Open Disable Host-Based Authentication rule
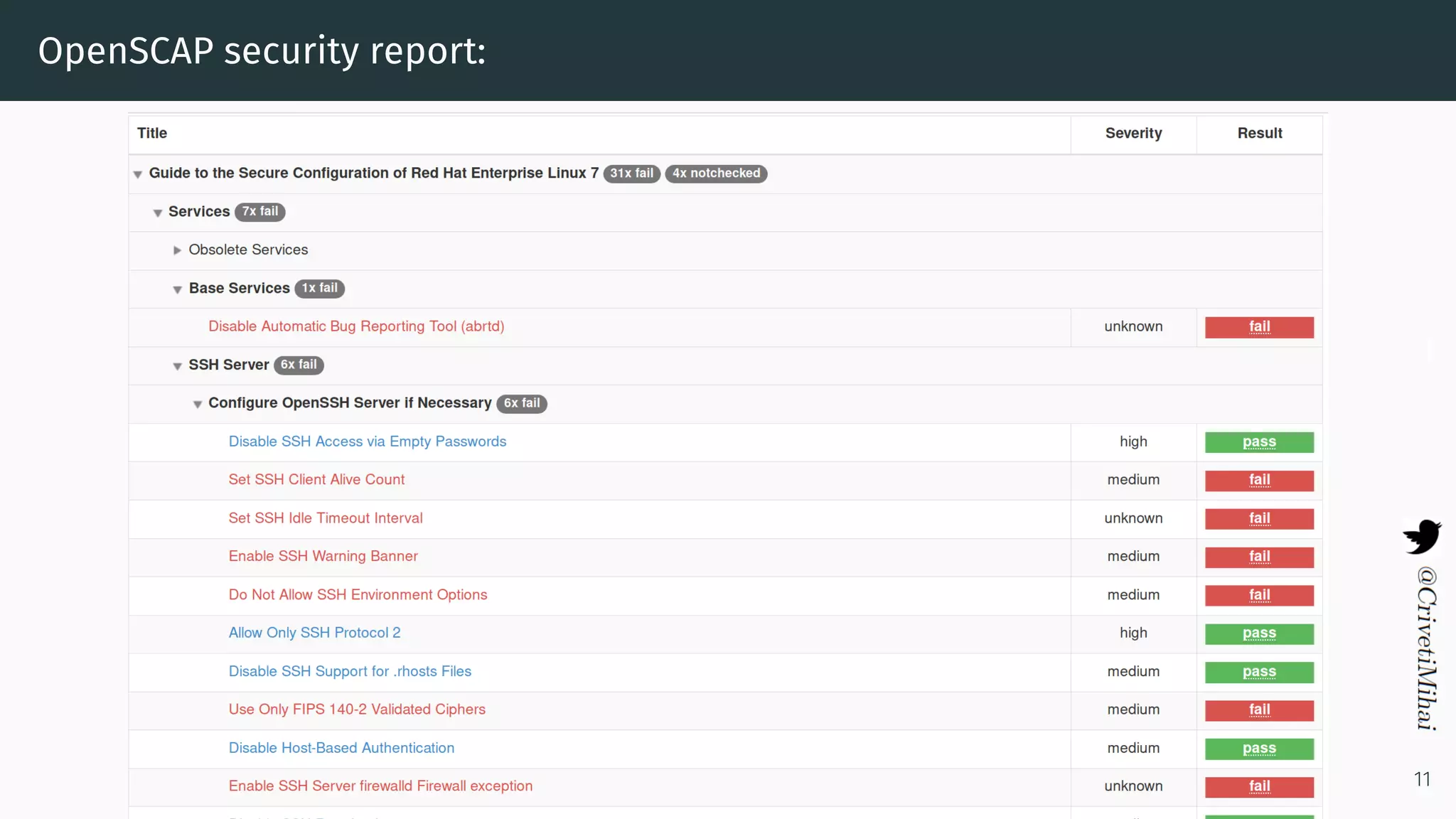Image resolution: width=1456 pixels, height=819 pixels. [x=341, y=748]
